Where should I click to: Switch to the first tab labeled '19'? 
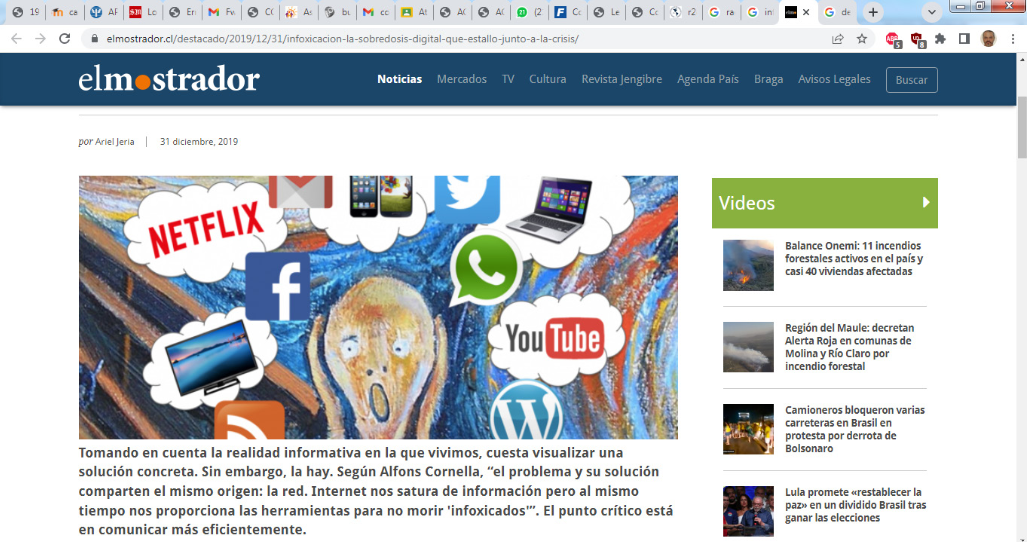tap(26, 12)
